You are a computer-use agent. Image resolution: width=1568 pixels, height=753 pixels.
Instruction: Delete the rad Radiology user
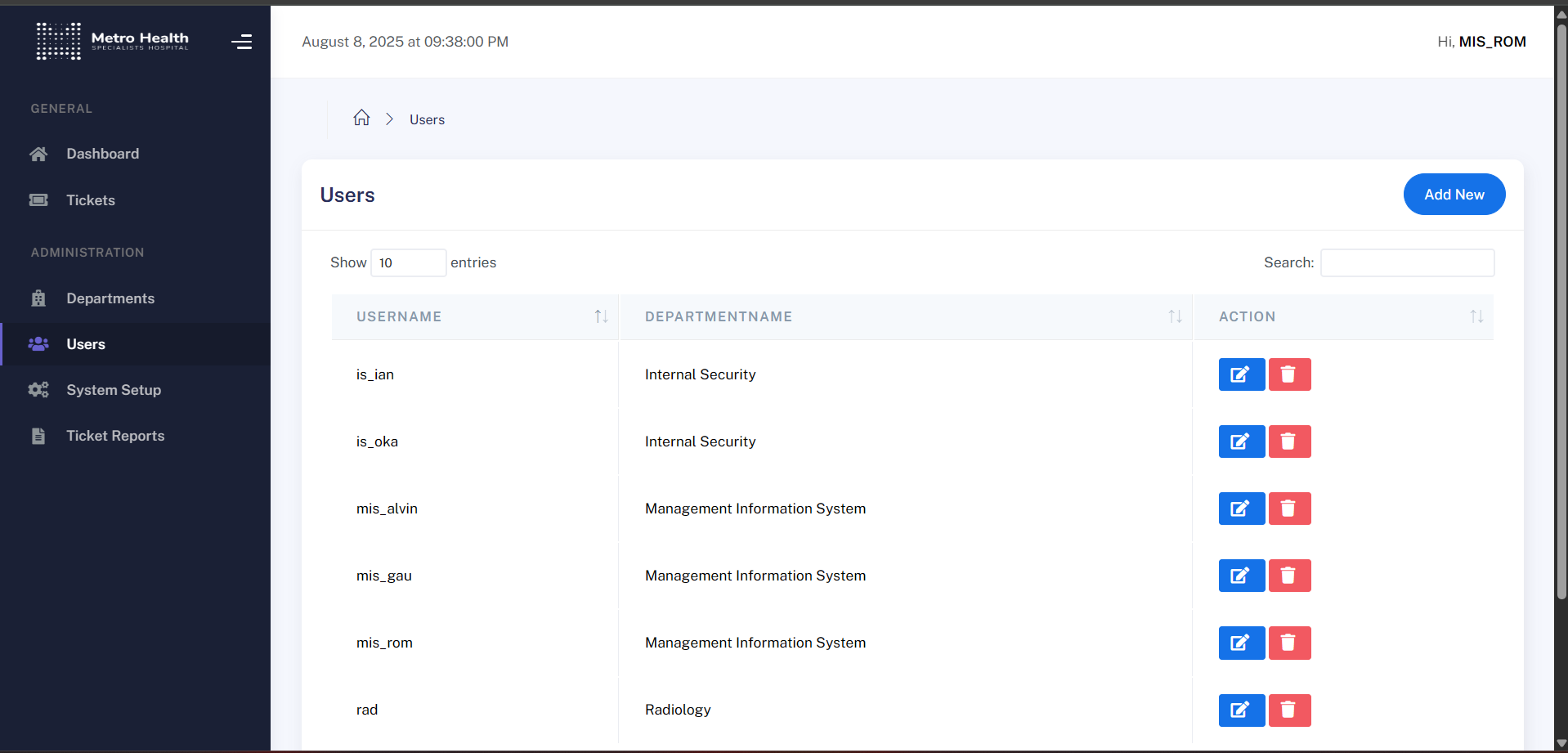pos(1289,710)
